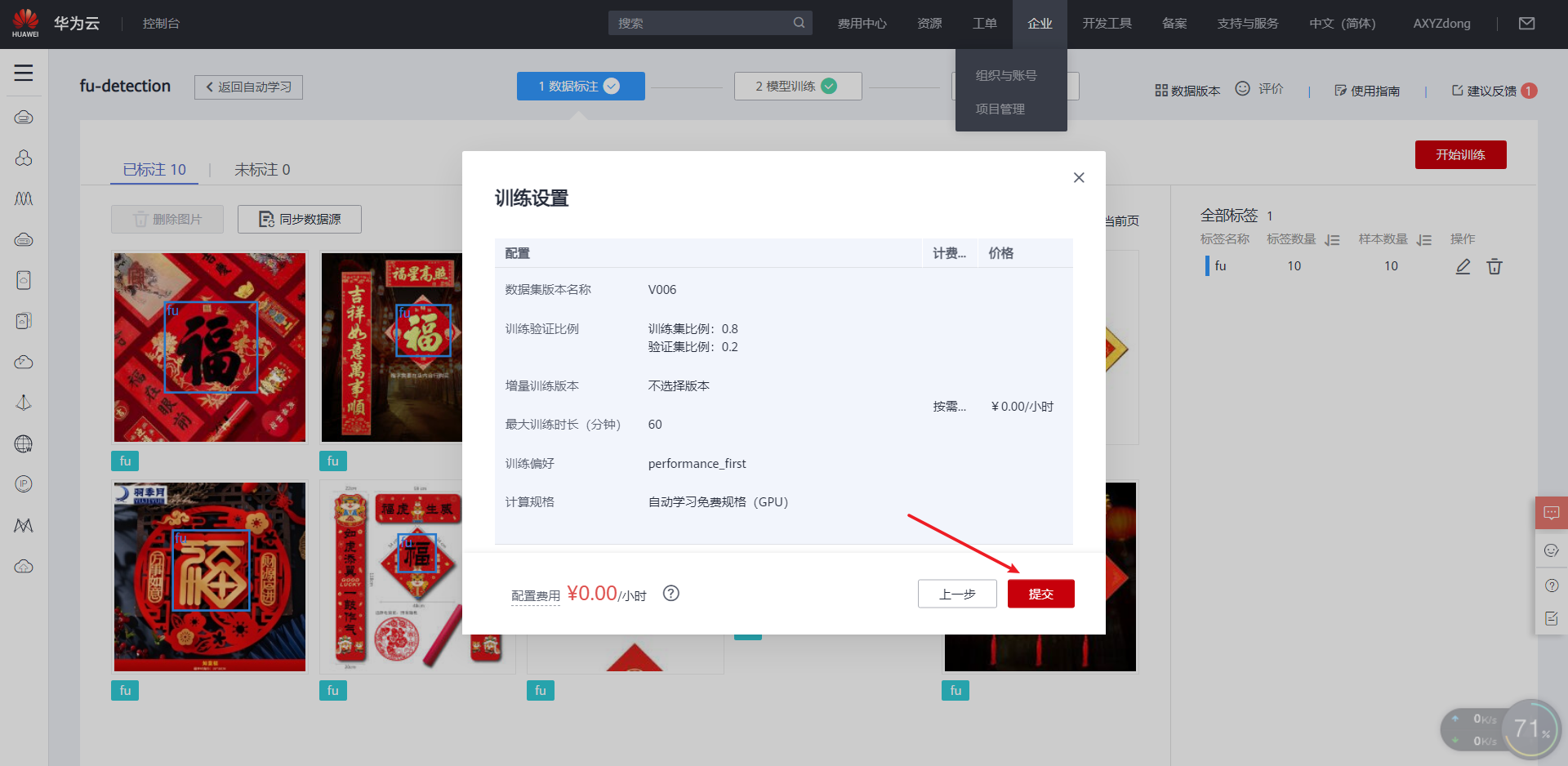1568x766 pixels.
Task: Click the 返回自动学习 back button
Action: click(x=248, y=87)
